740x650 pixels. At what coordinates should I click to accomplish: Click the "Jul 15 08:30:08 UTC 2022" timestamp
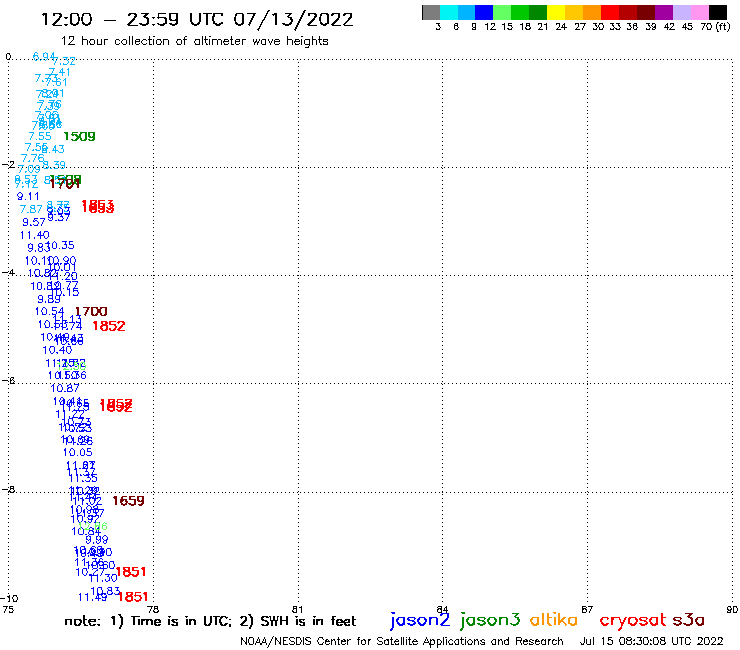[x=651, y=641]
